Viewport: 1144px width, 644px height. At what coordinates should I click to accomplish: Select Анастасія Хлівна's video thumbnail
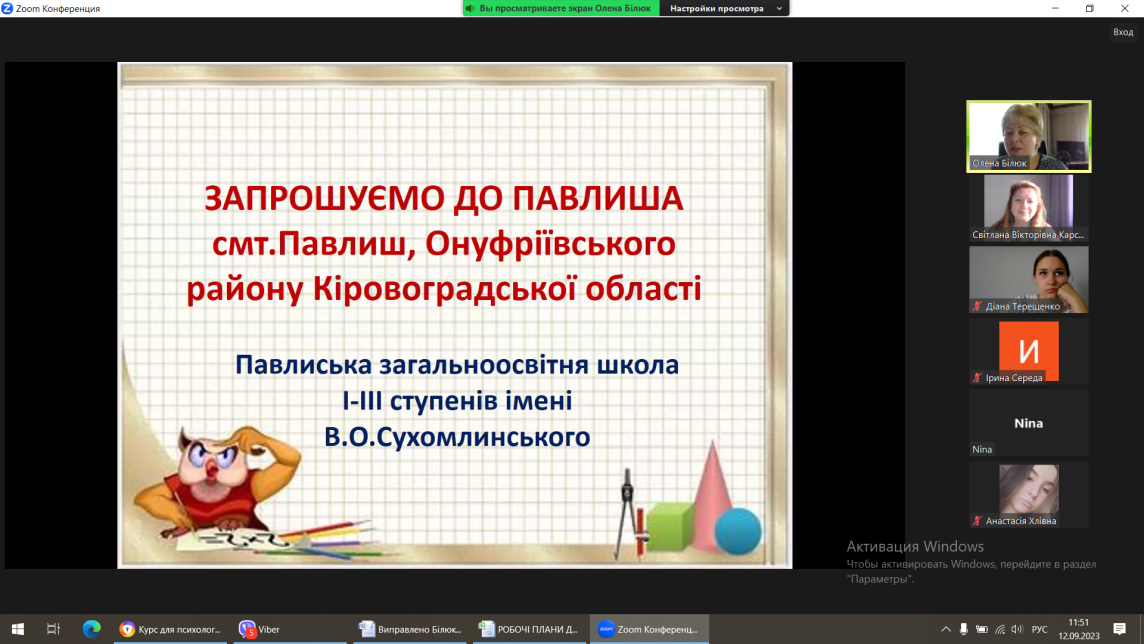(x=1028, y=494)
